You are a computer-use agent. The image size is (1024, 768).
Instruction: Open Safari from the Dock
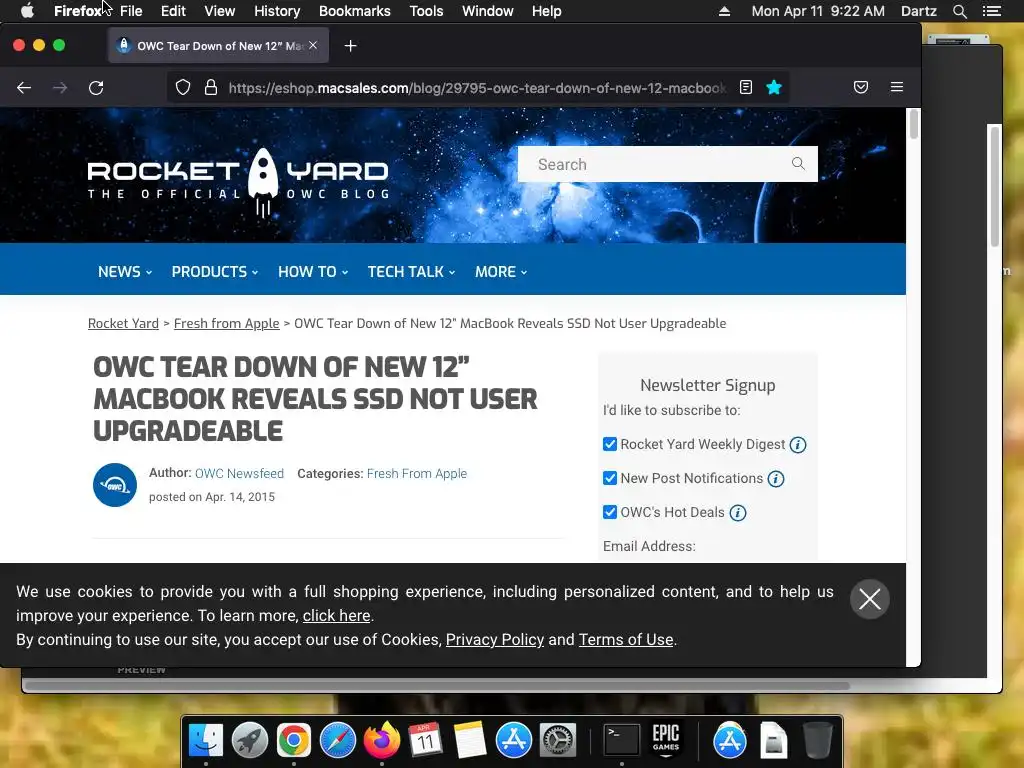point(338,740)
